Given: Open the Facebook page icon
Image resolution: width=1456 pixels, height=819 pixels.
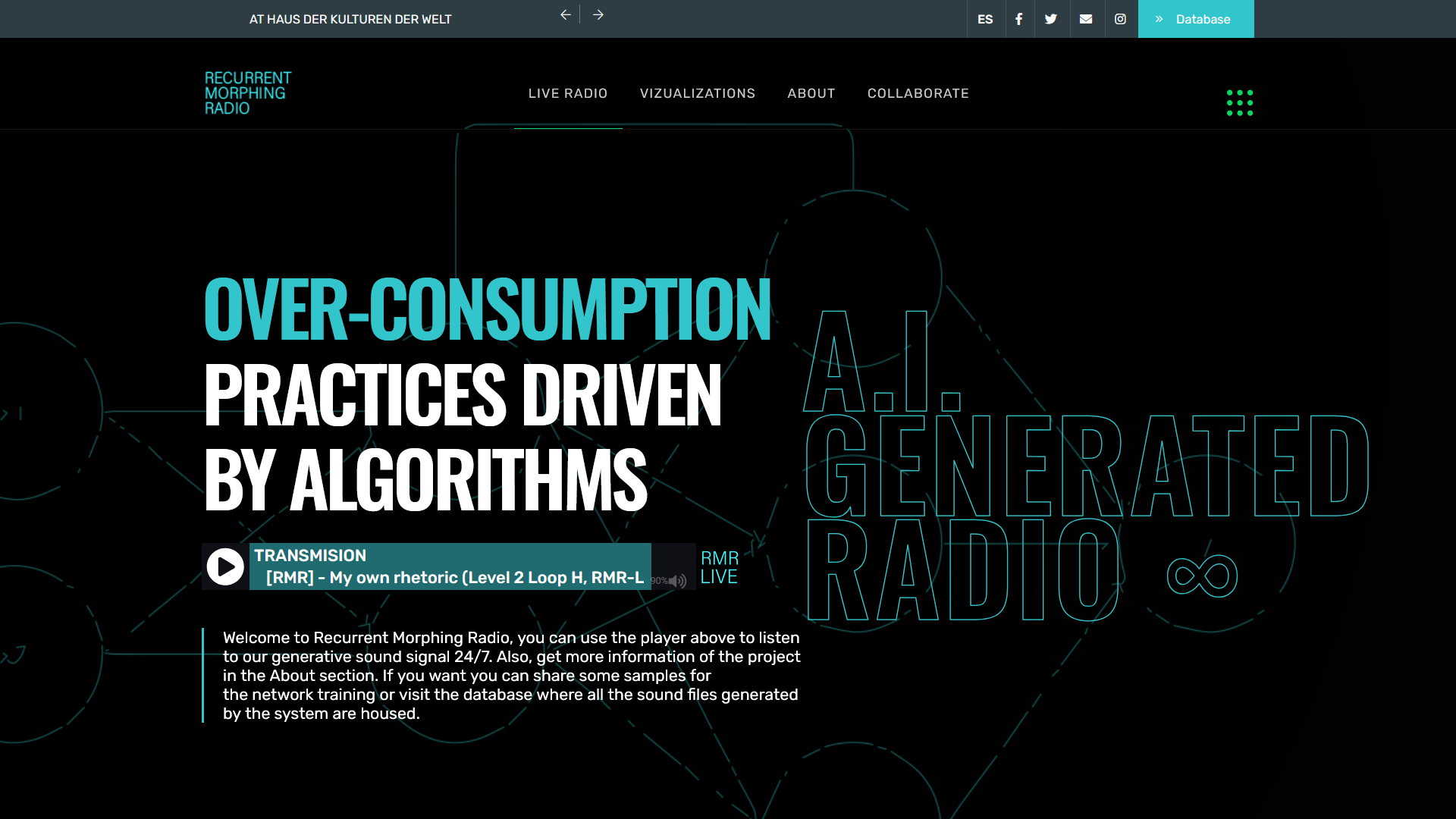Looking at the screenshot, I should [1019, 19].
